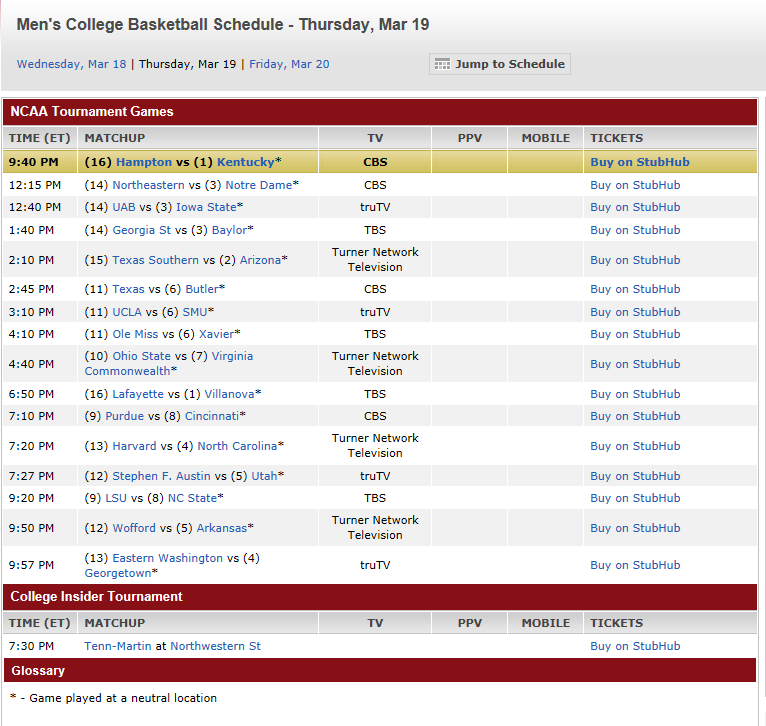Buy StubHub tickets for Texas Southern vs Arizona
Image resolution: width=766 pixels, height=726 pixels.
tap(635, 260)
